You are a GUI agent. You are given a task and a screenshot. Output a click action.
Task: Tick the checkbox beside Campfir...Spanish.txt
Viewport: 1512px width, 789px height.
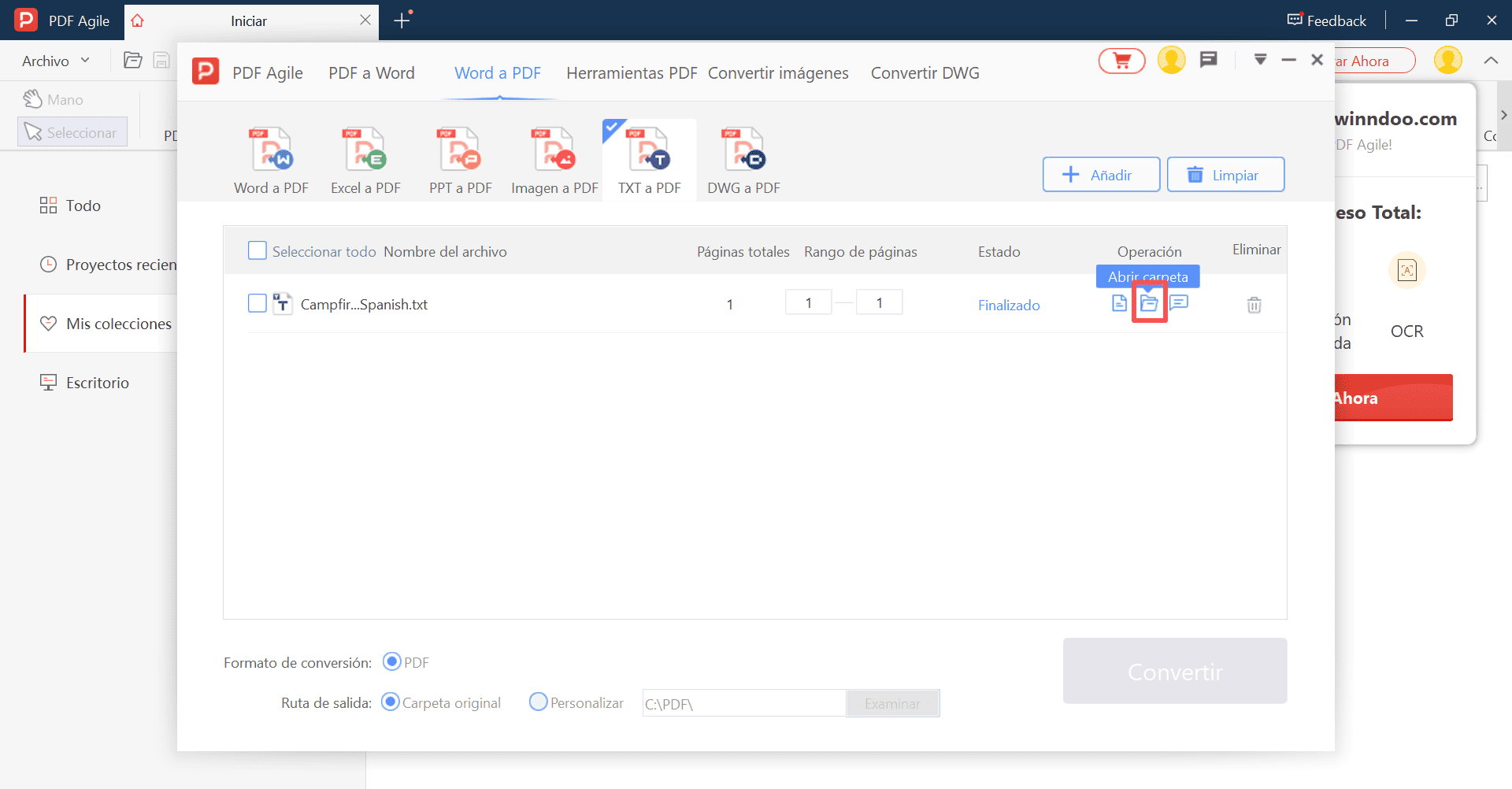[x=258, y=303]
